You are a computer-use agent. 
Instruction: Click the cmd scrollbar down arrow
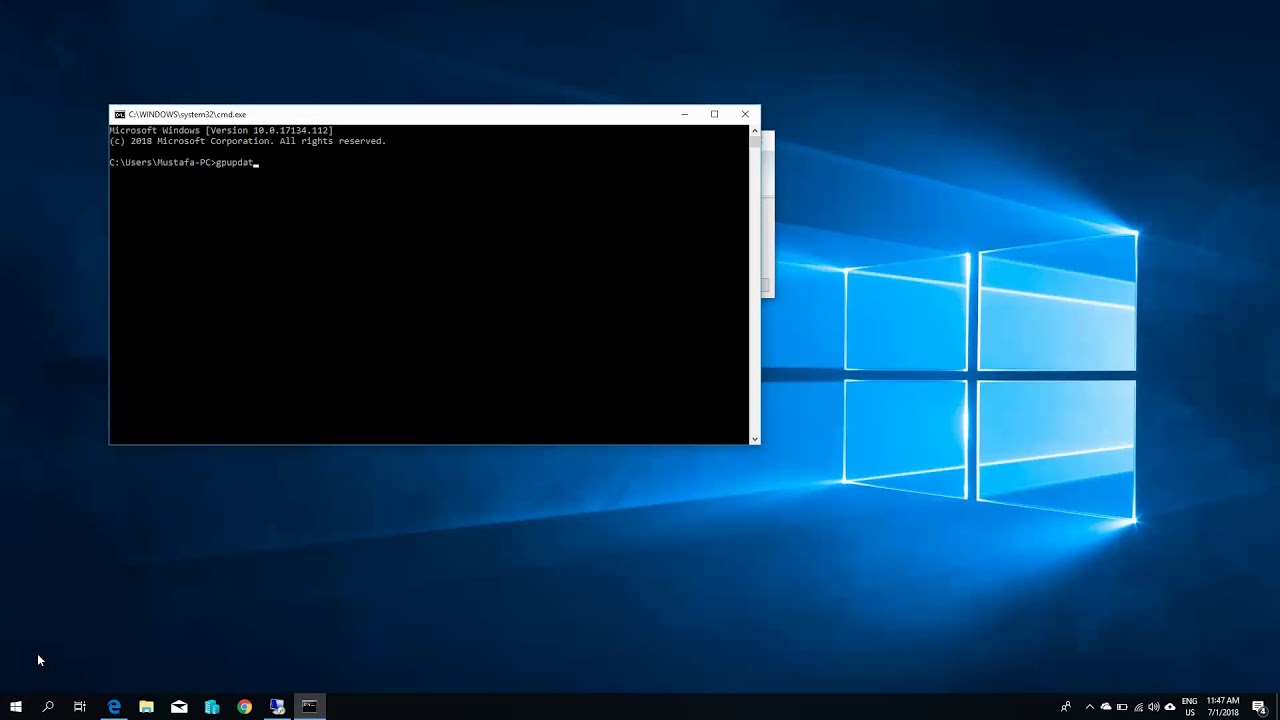754,439
